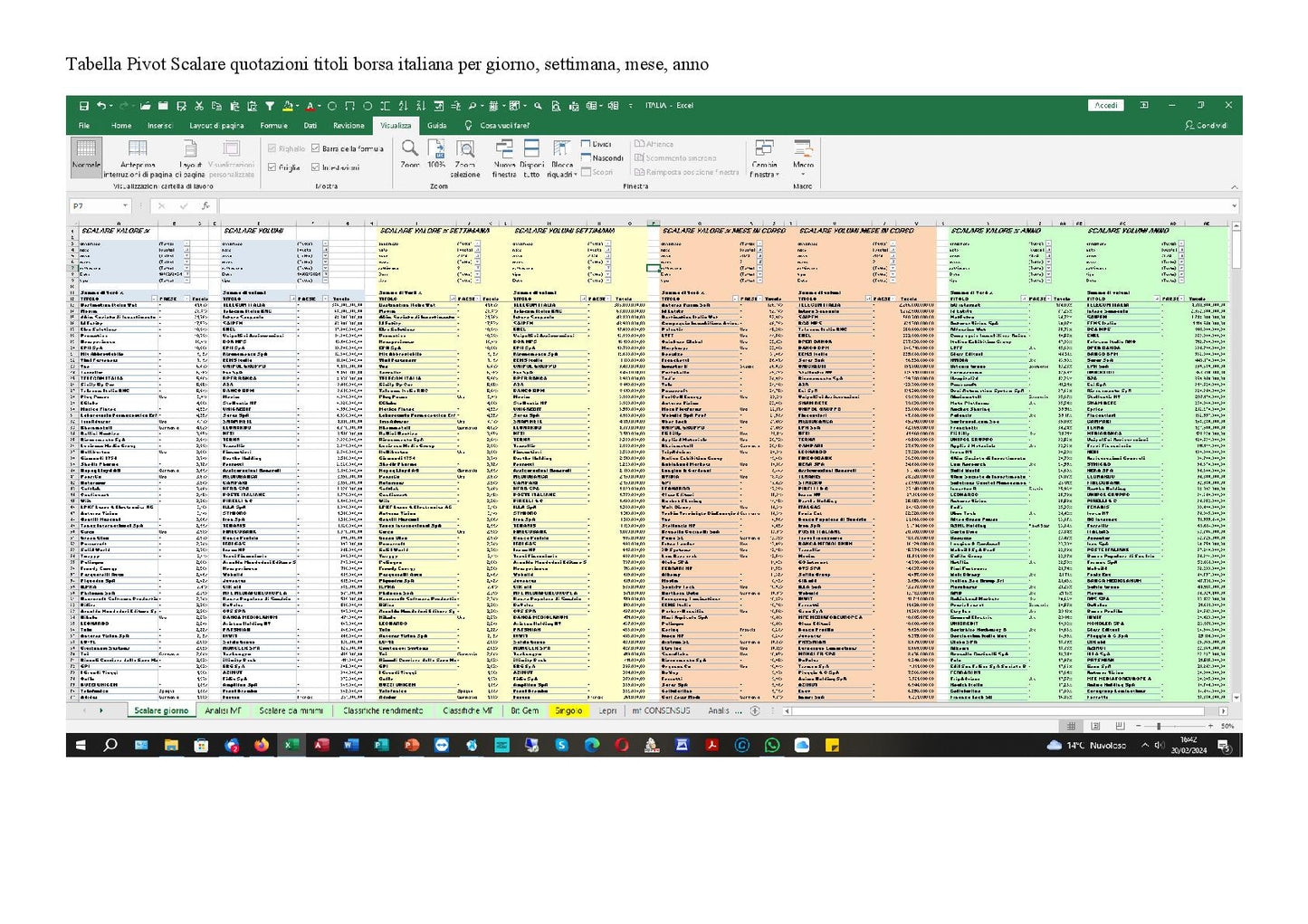Open the yellow Singolo sheet tab
This screenshot has width=1308, height=924.
tap(568, 711)
